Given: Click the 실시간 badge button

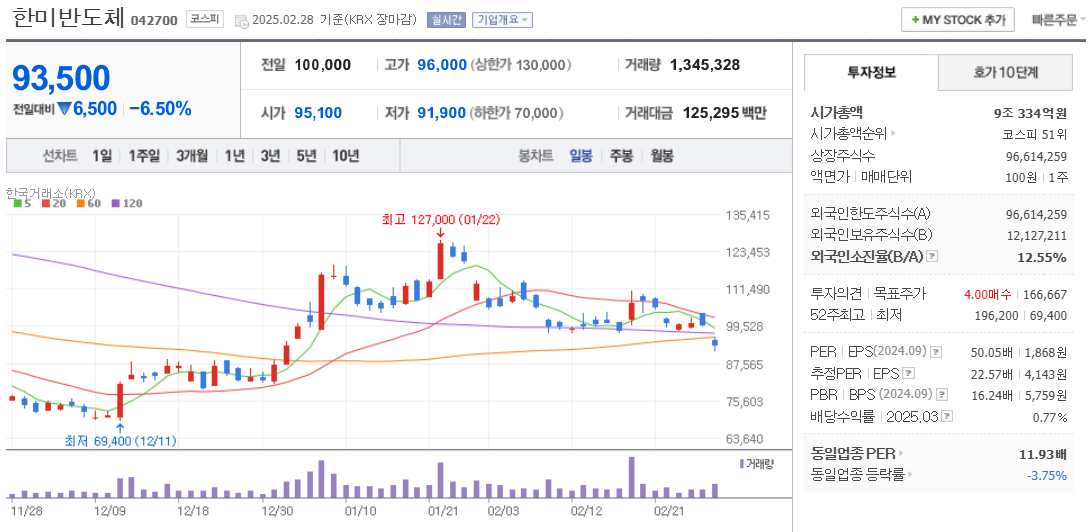Looking at the screenshot, I should (x=446, y=20).
